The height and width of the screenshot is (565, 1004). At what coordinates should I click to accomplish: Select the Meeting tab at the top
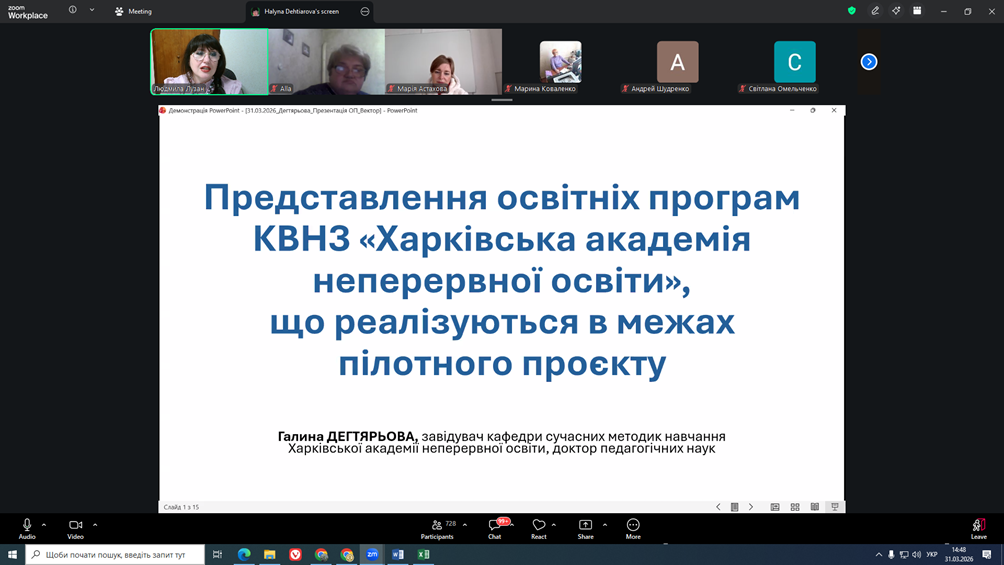coord(133,11)
